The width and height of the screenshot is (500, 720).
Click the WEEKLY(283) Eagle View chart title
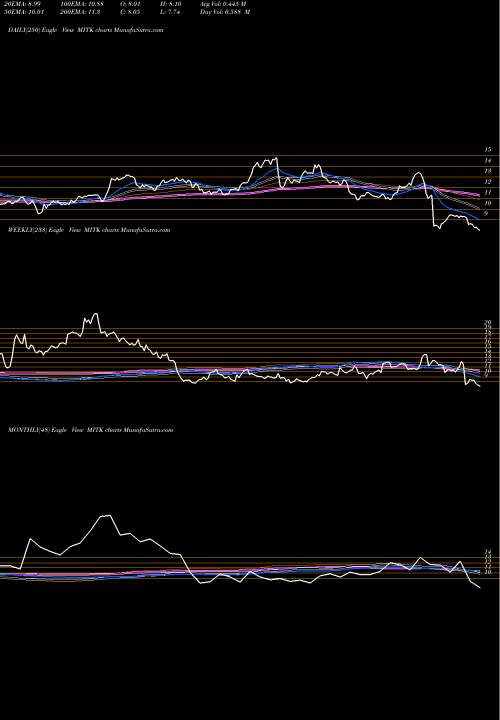pos(89,230)
